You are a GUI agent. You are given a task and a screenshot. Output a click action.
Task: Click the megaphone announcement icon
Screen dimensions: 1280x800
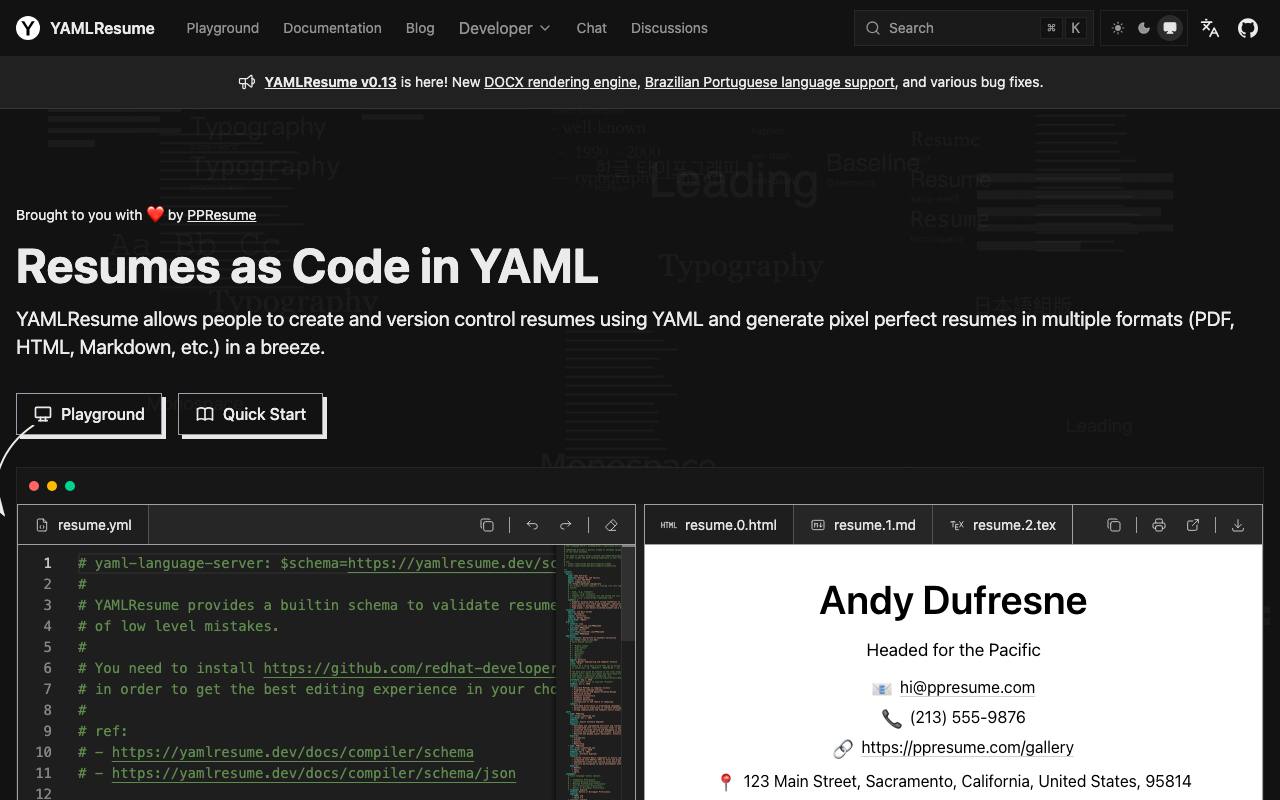[x=247, y=82]
